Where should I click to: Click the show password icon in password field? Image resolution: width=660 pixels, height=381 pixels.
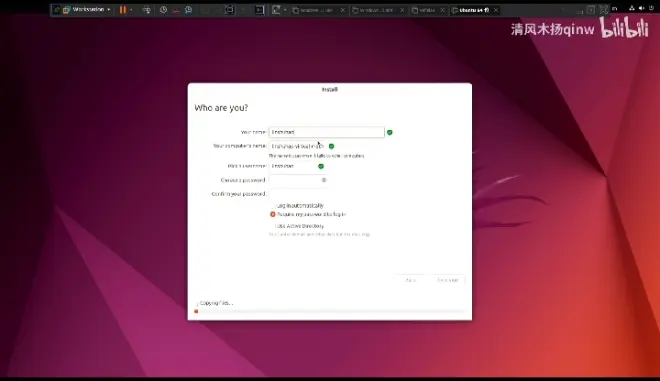pyautogui.click(x=324, y=180)
